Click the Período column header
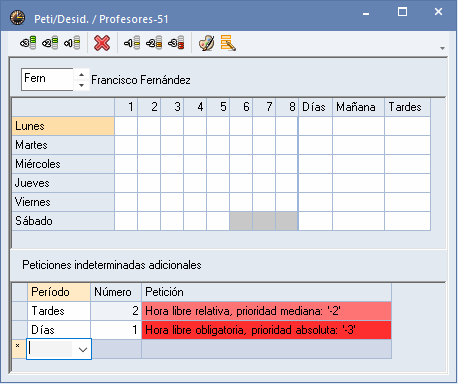This screenshot has width=458, height=384. pos(59,292)
